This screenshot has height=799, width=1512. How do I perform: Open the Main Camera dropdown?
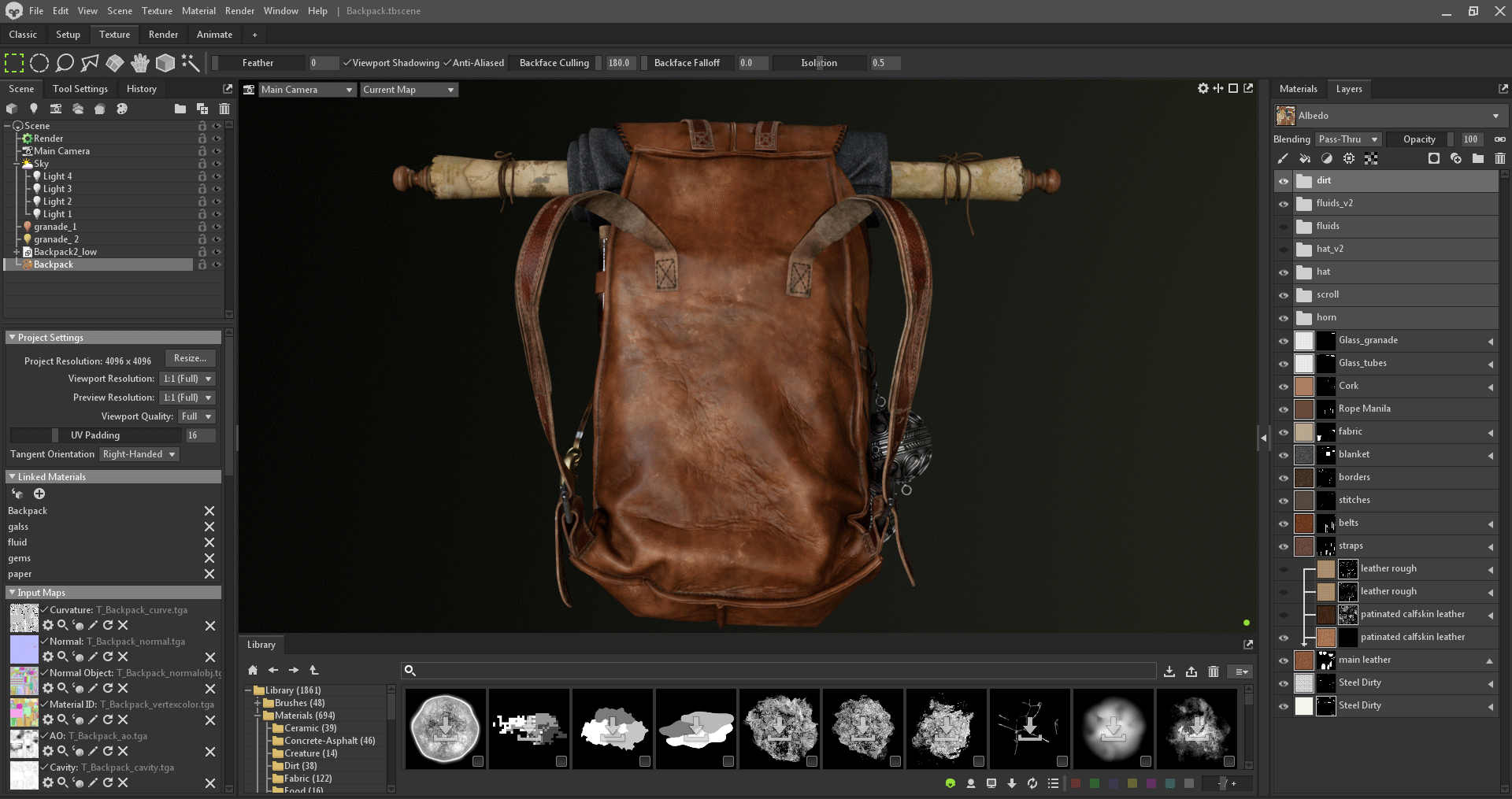pyautogui.click(x=306, y=90)
